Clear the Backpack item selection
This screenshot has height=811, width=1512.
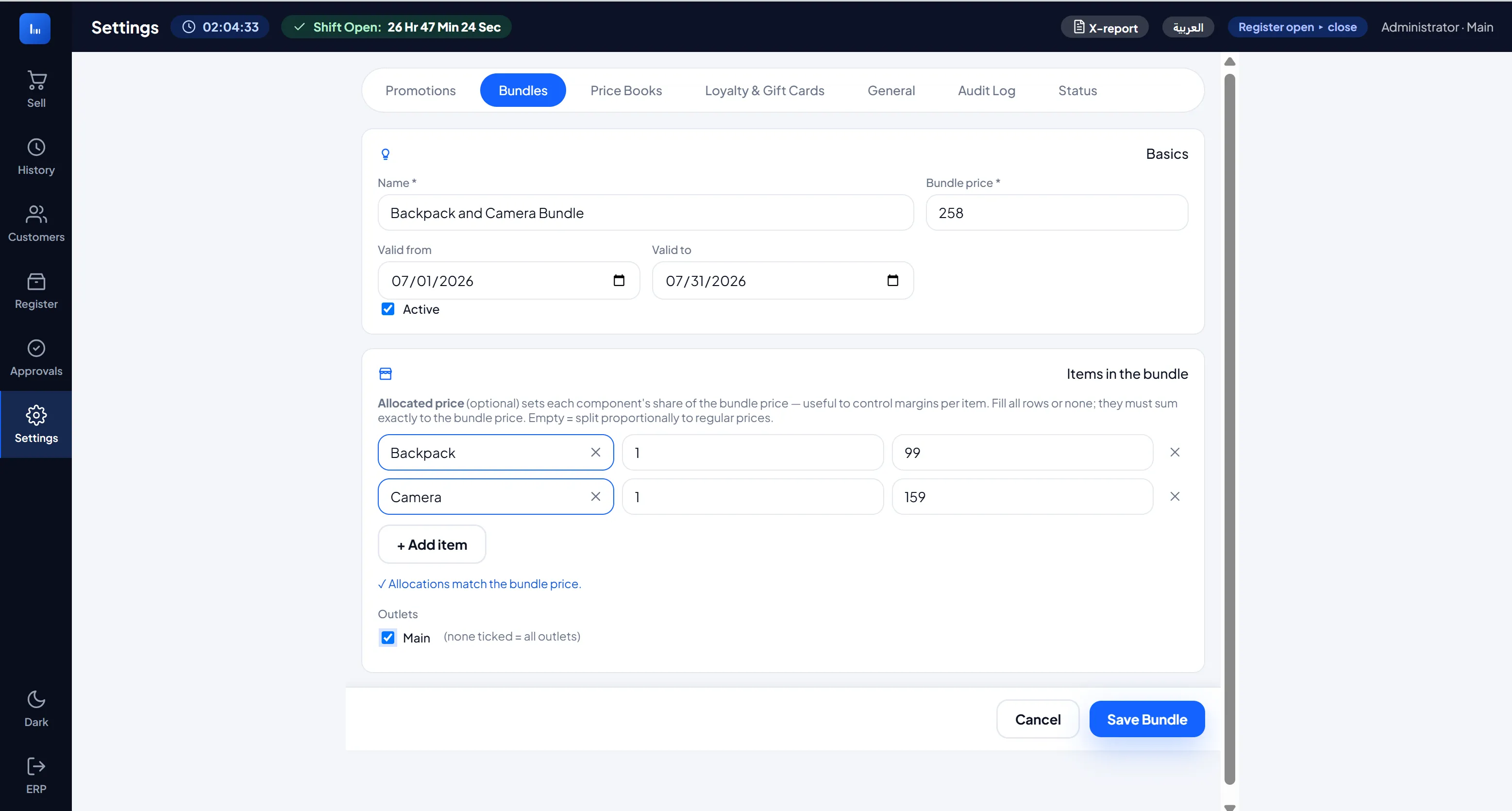595,452
